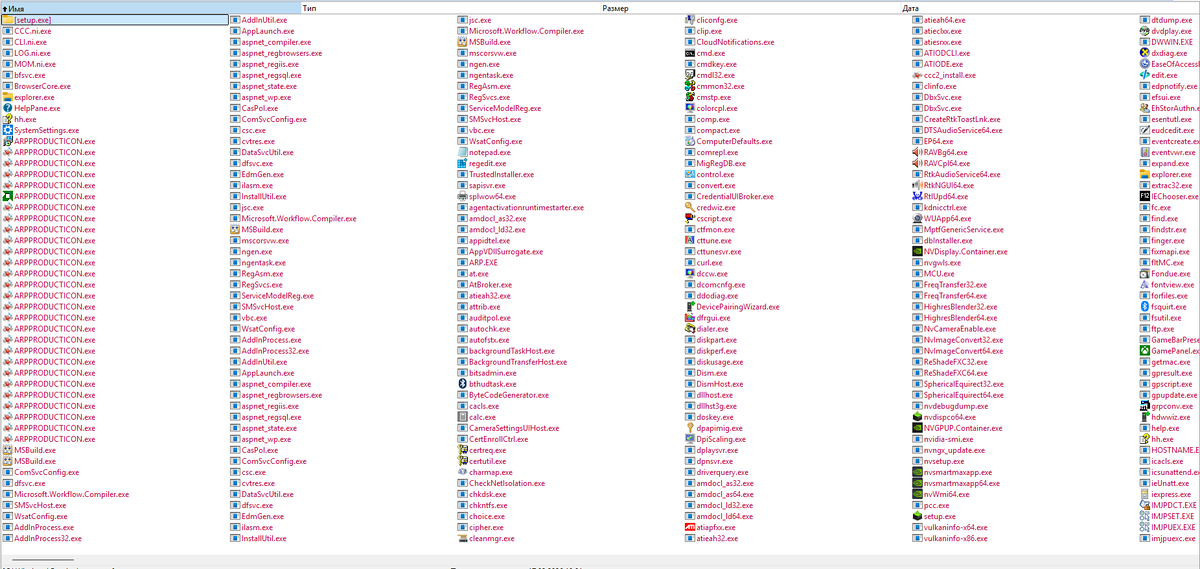Select the file findstr.exe
The height and width of the screenshot is (569, 1200).
(x=1168, y=229)
